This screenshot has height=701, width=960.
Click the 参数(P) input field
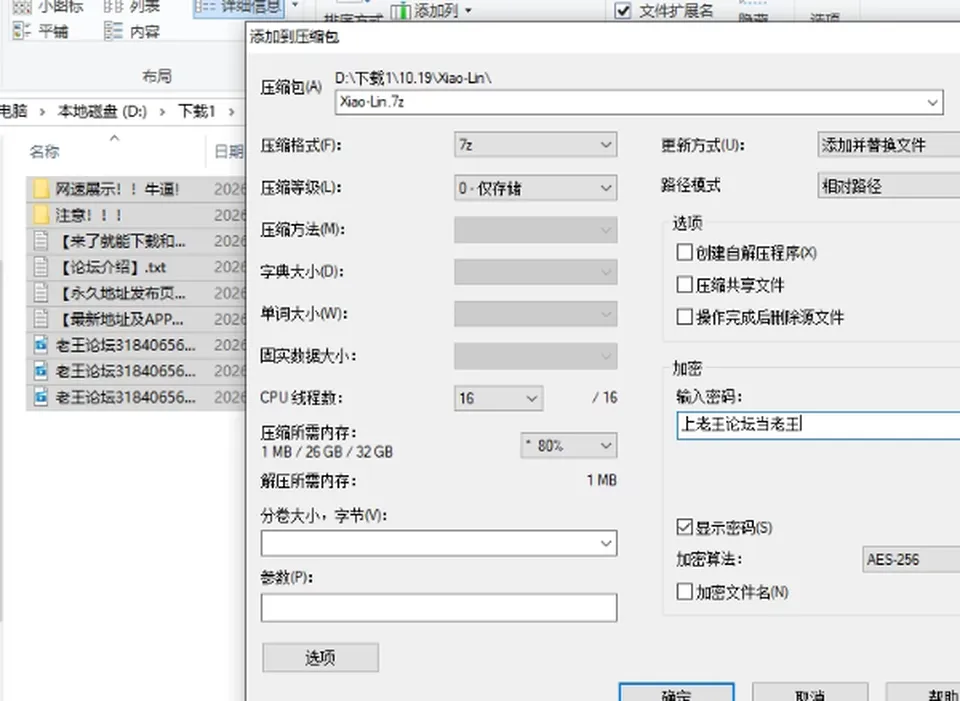[x=439, y=607]
